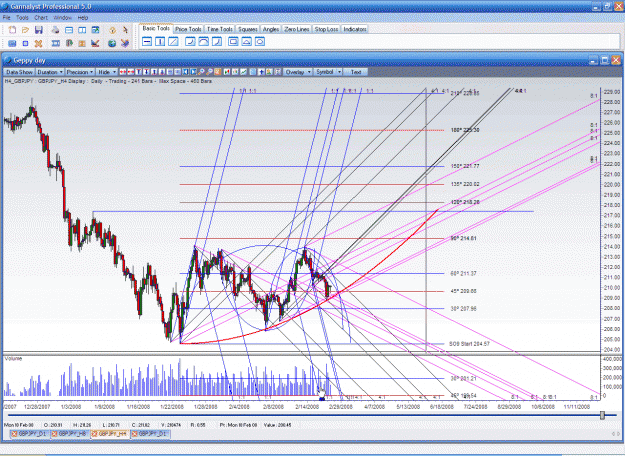
Task: Switch to the GBPJPY_H4 chart tab
Action: point(110,434)
